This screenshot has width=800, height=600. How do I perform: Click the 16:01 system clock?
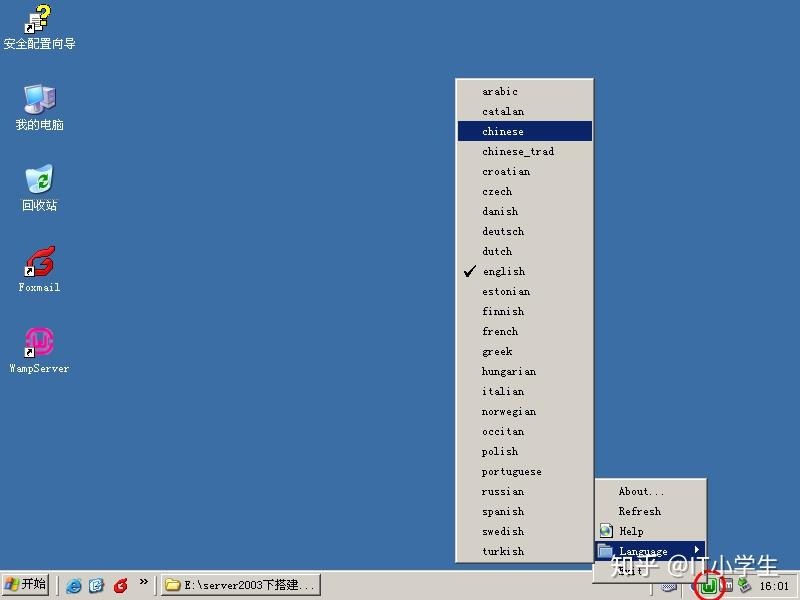pyautogui.click(x=774, y=586)
